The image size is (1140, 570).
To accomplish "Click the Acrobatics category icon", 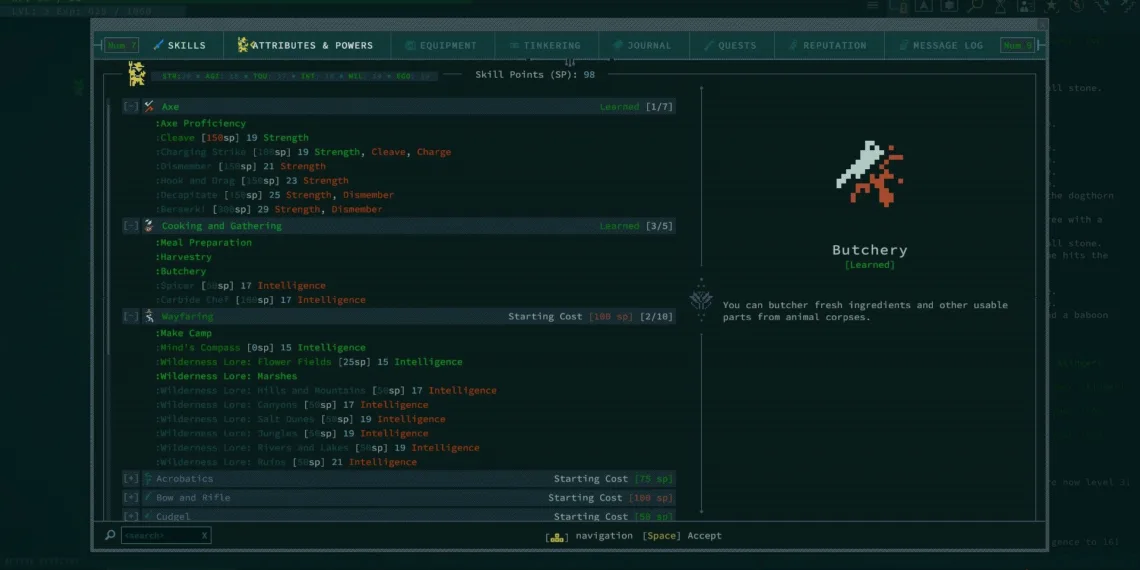I will (148, 478).
